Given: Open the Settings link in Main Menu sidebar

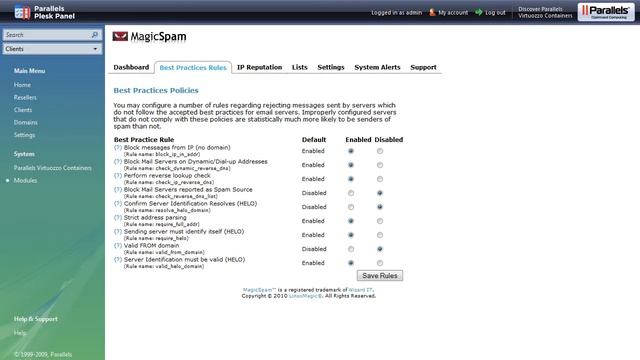Looking at the screenshot, I should (x=24, y=135).
